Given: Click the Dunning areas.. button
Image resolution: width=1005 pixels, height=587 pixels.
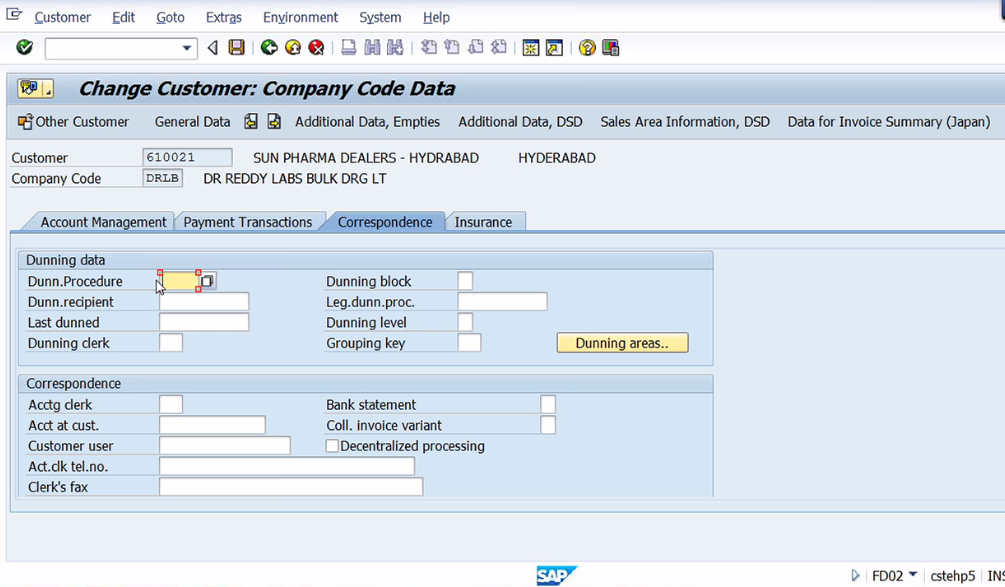Looking at the screenshot, I should pos(622,343).
